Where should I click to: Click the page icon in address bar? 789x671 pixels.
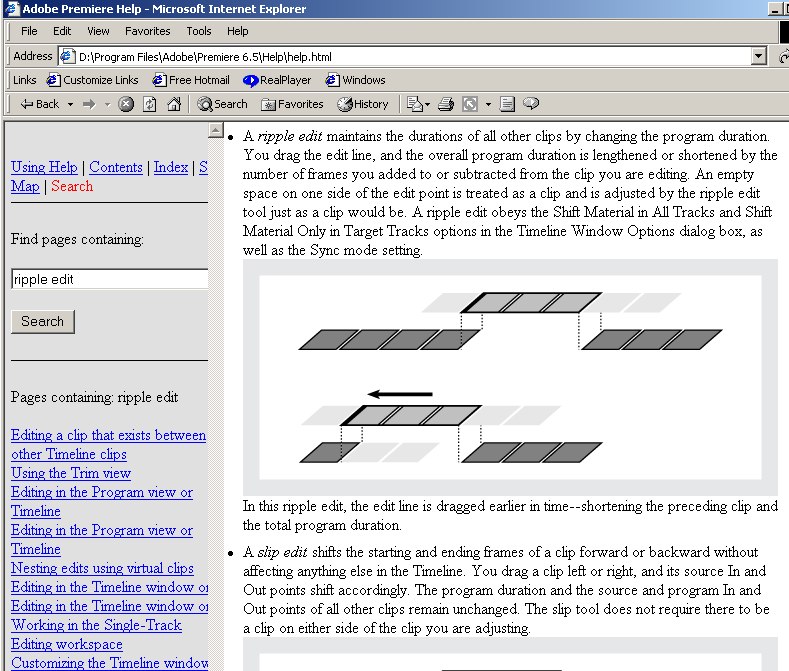[67, 56]
